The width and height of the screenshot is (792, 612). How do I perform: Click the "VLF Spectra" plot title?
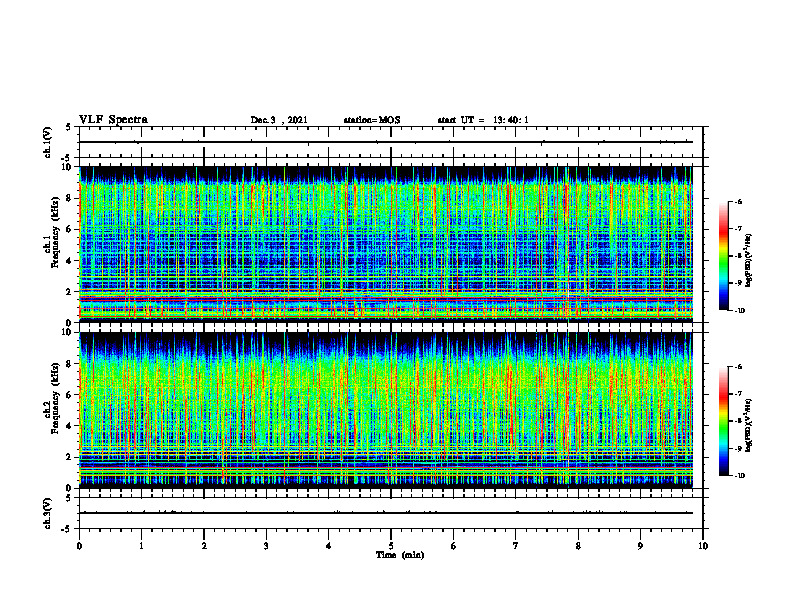click(x=113, y=120)
